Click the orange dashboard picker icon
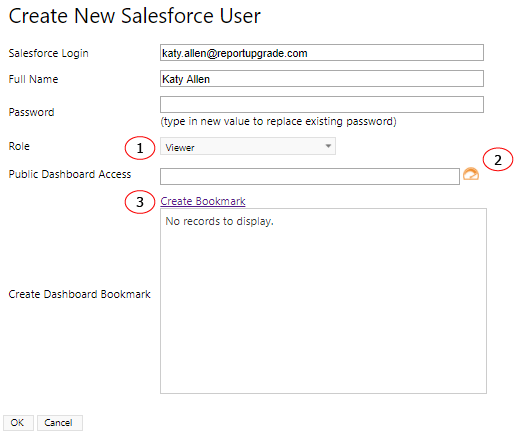The width and height of the screenshot is (514, 441). click(x=471, y=174)
